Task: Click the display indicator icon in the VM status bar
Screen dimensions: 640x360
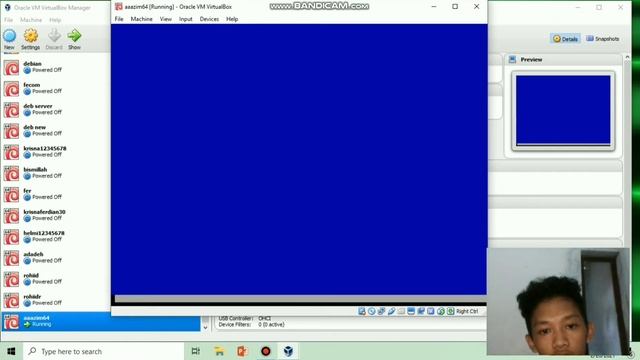Action: tap(411, 311)
